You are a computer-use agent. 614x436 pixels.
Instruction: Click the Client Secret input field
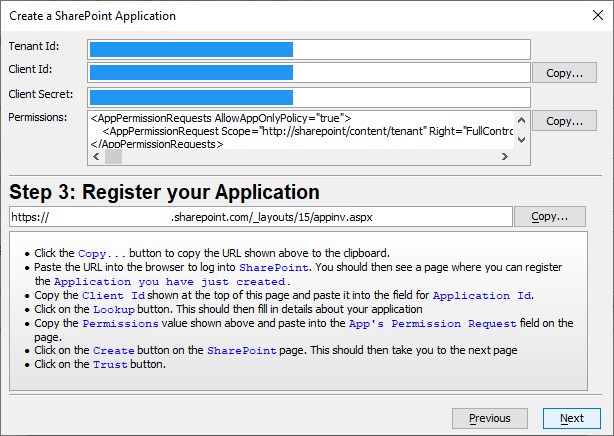coord(309,97)
